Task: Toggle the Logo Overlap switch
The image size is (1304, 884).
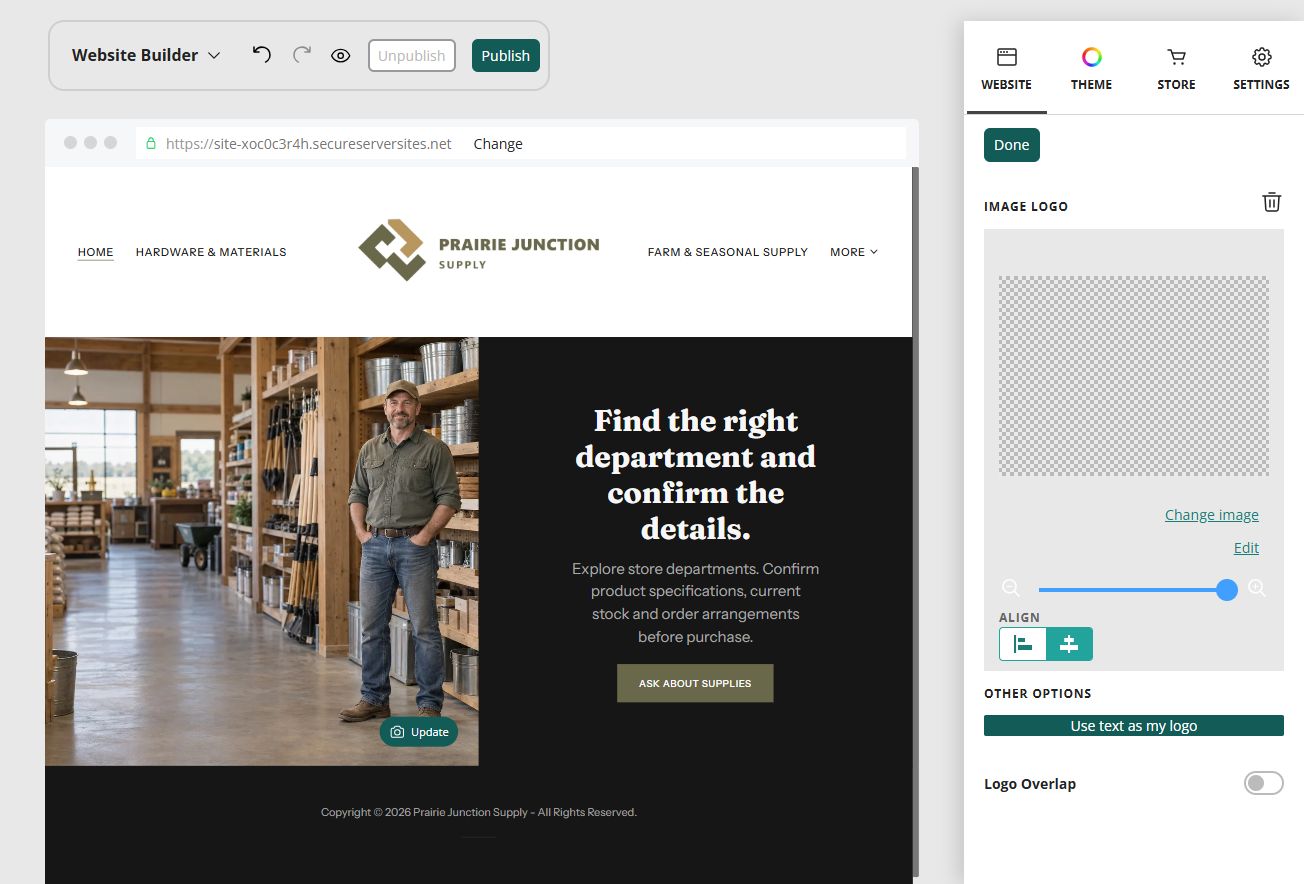Action: point(1263,783)
